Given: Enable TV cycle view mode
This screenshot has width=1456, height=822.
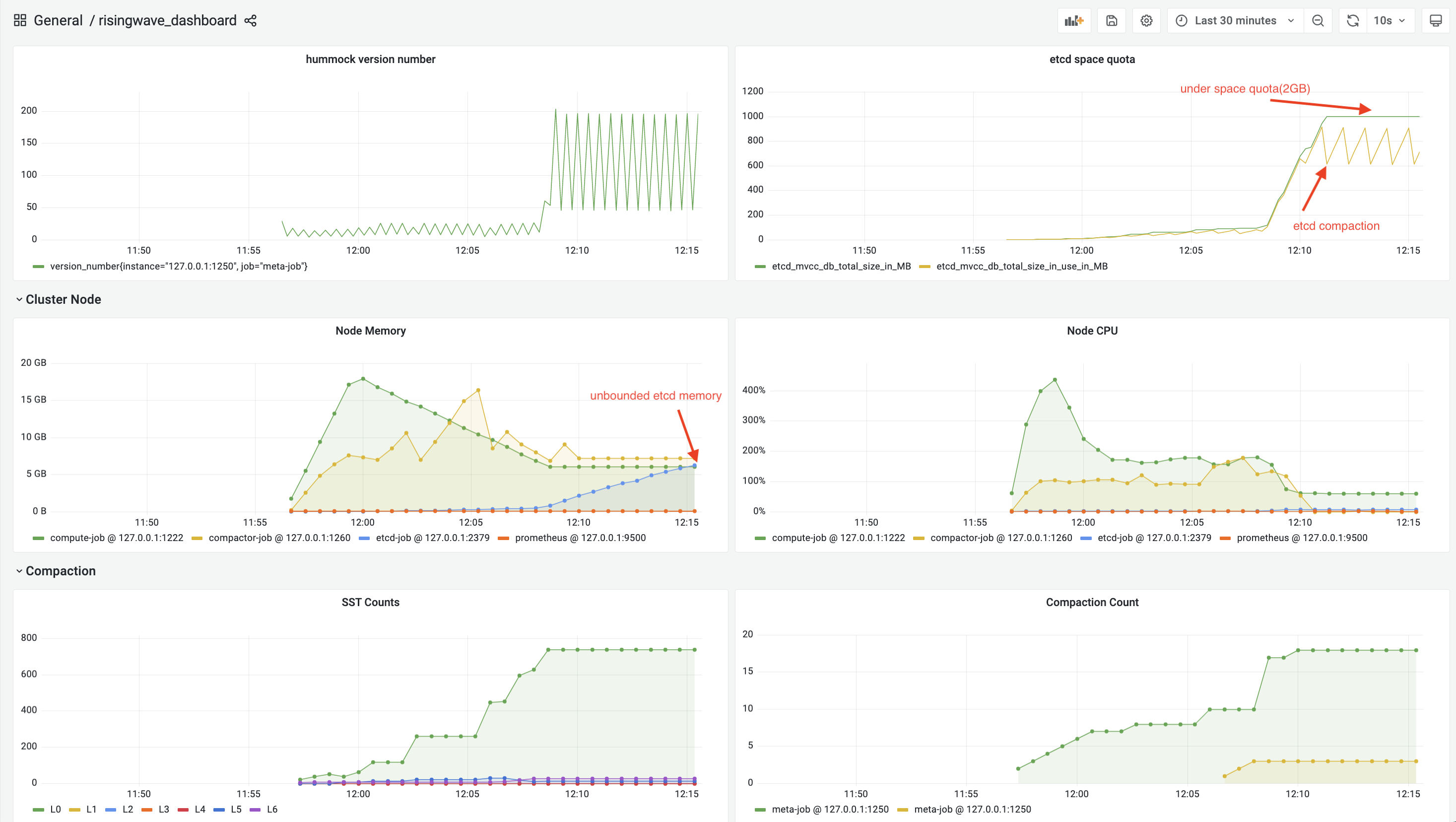Looking at the screenshot, I should click(x=1436, y=20).
